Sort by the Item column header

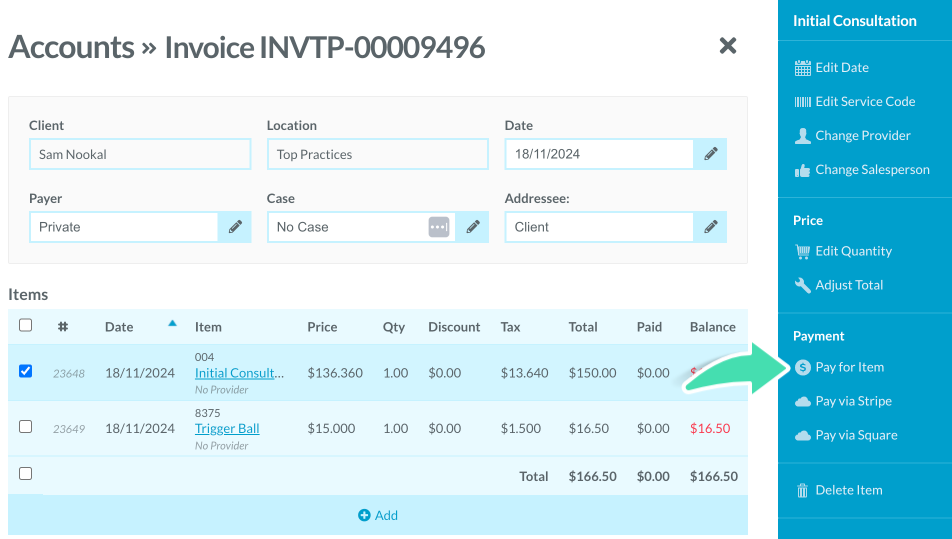pyautogui.click(x=208, y=327)
